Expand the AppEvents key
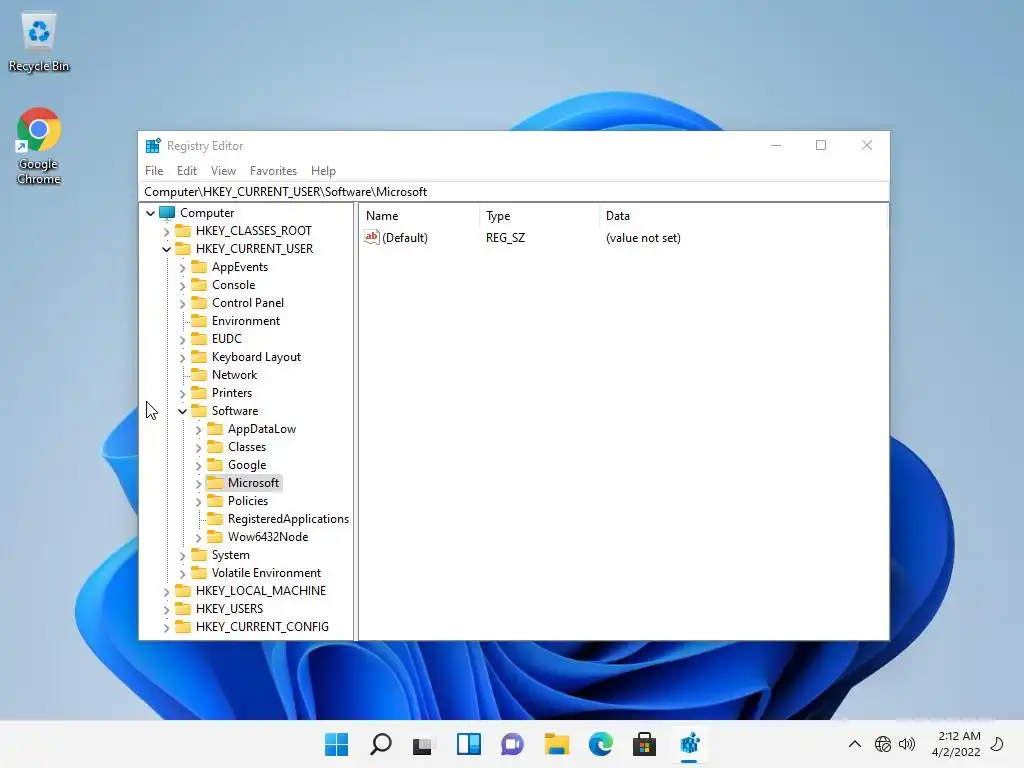This screenshot has width=1024, height=768. (x=183, y=267)
